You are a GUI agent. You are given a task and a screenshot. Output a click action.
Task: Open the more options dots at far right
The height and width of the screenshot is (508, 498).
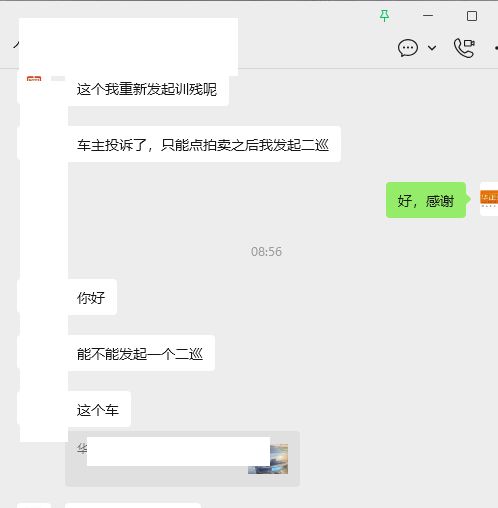[x=496, y=48]
